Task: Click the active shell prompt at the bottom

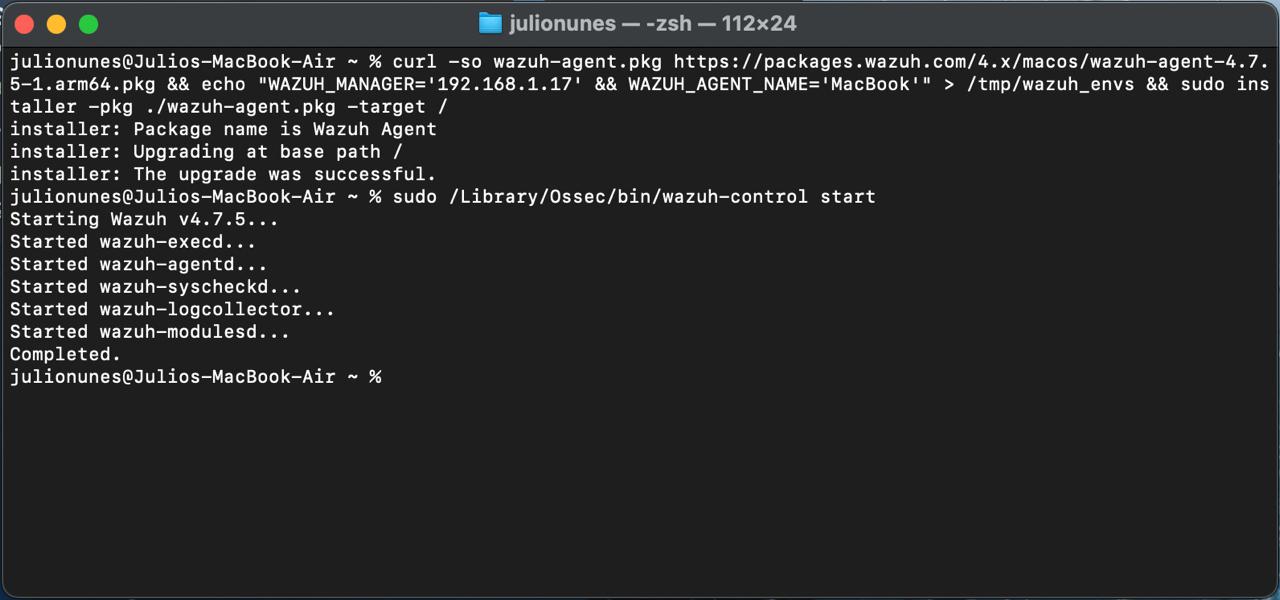Action: pyautogui.click(x=196, y=376)
